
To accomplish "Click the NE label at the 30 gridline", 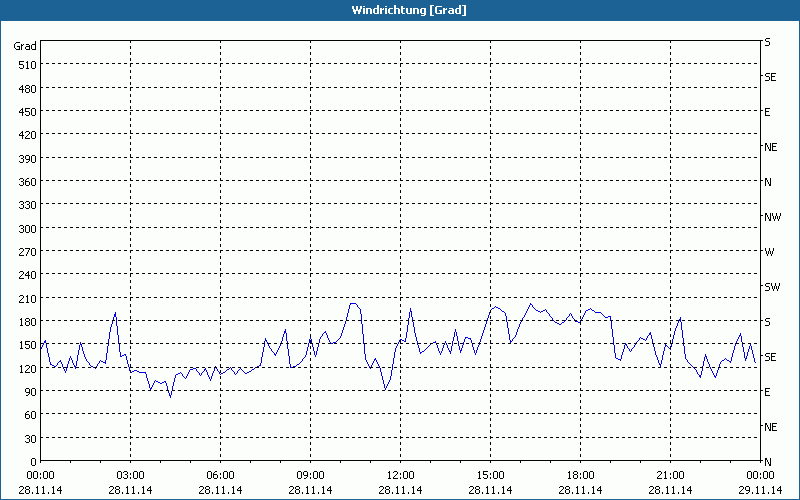I will pyautogui.click(x=771, y=427).
